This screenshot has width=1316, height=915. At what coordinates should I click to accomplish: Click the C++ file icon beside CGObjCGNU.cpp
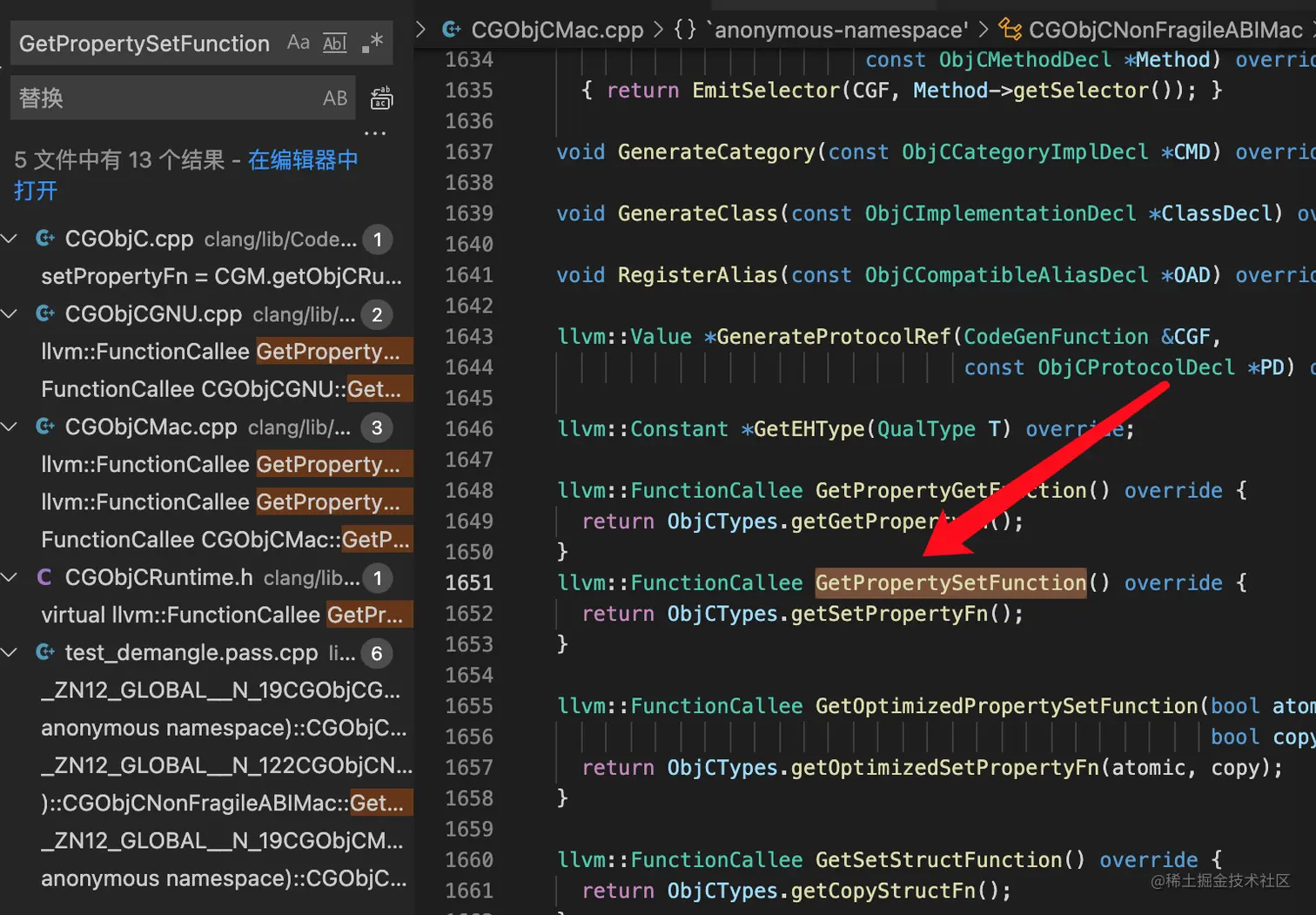point(45,313)
